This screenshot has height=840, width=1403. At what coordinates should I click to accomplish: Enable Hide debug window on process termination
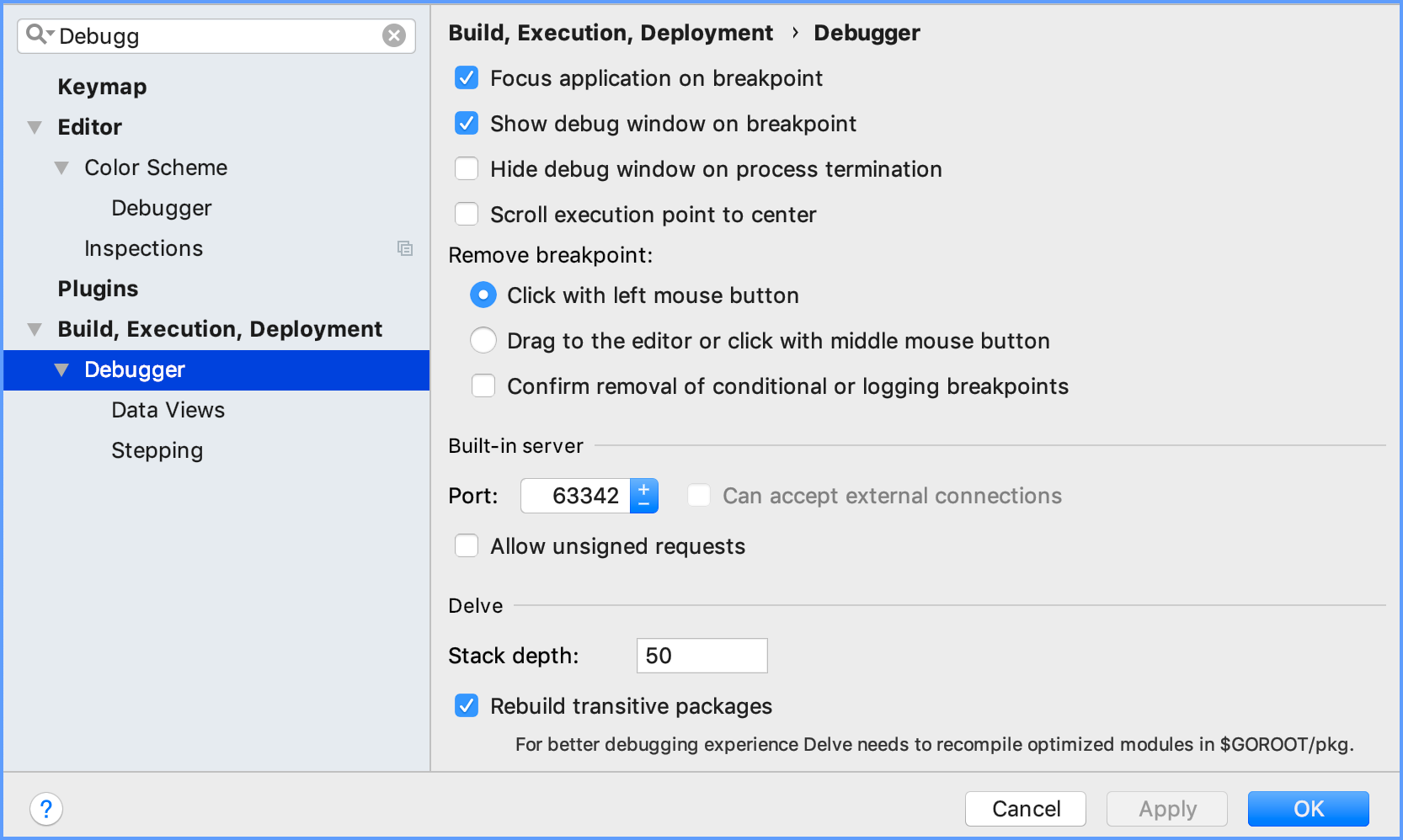point(467,169)
